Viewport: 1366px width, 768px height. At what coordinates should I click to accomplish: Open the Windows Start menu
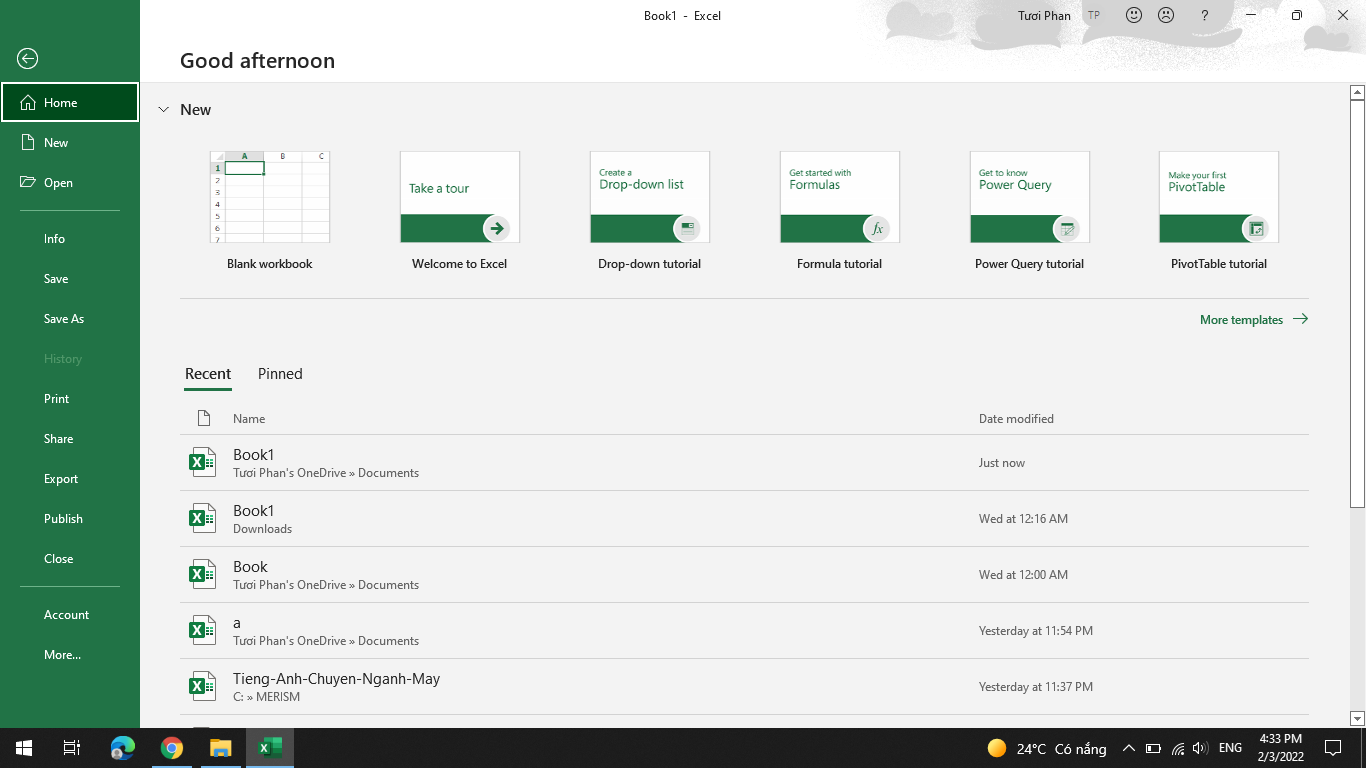24,748
